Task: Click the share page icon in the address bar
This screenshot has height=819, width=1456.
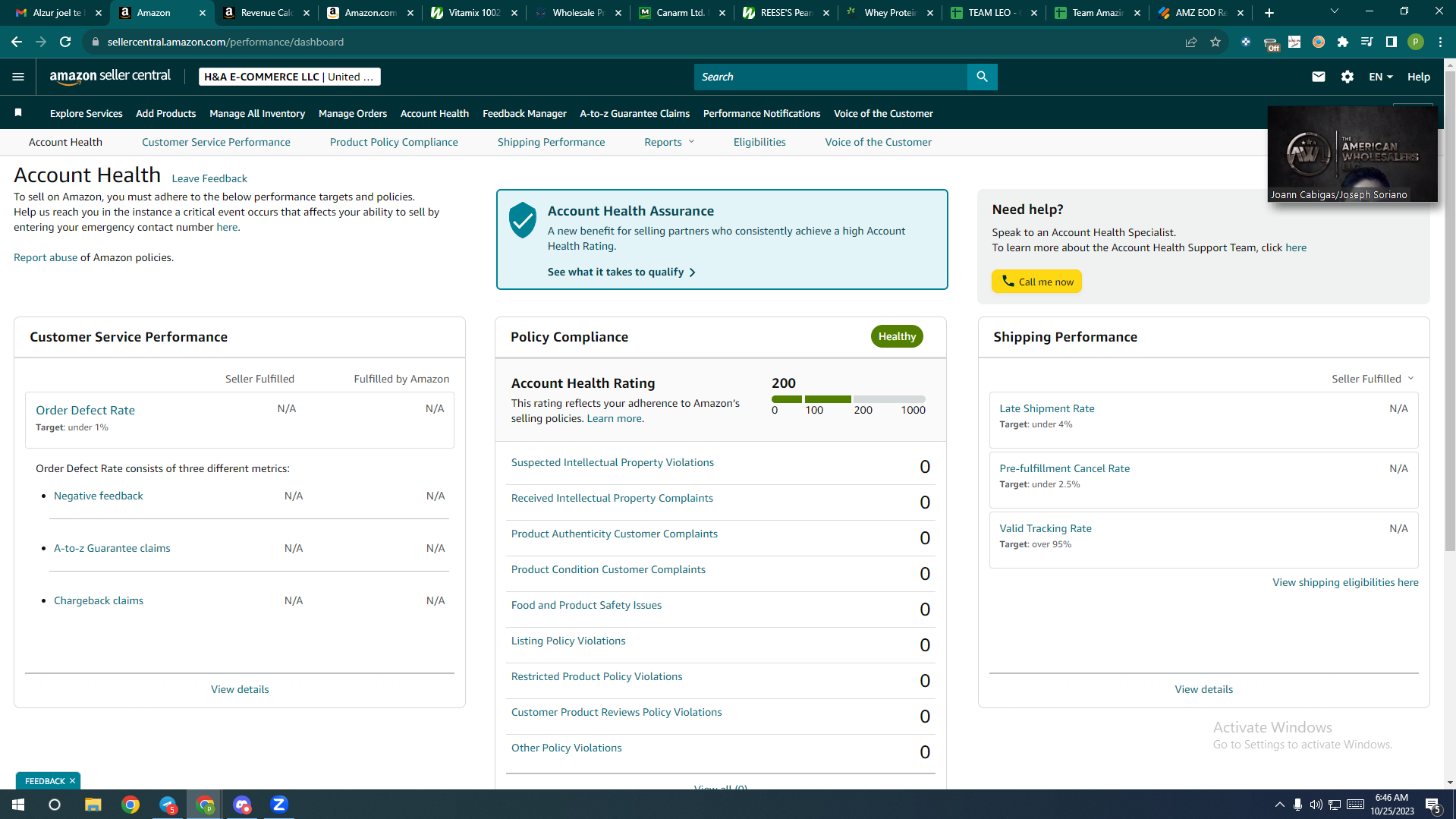Action: point(1191,42)
